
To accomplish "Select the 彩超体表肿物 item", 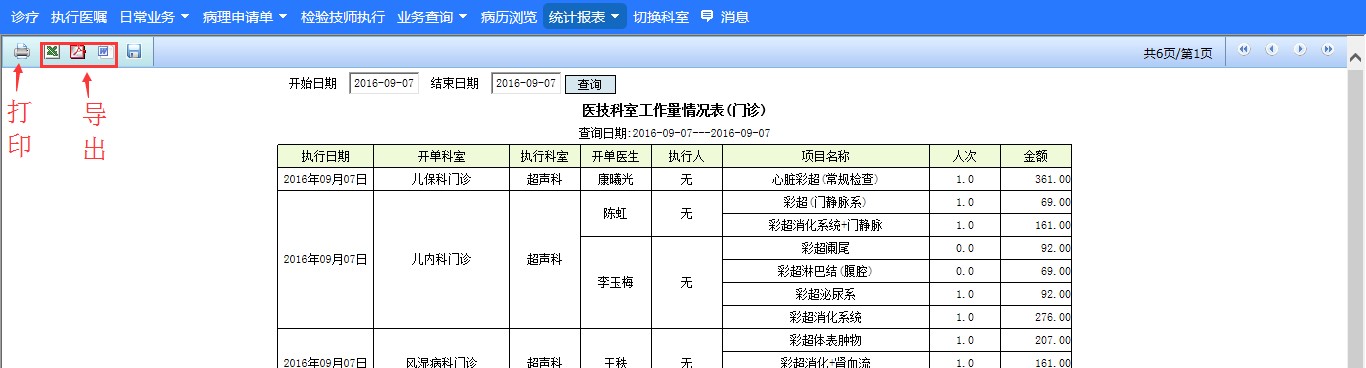I will pos(825,341).
